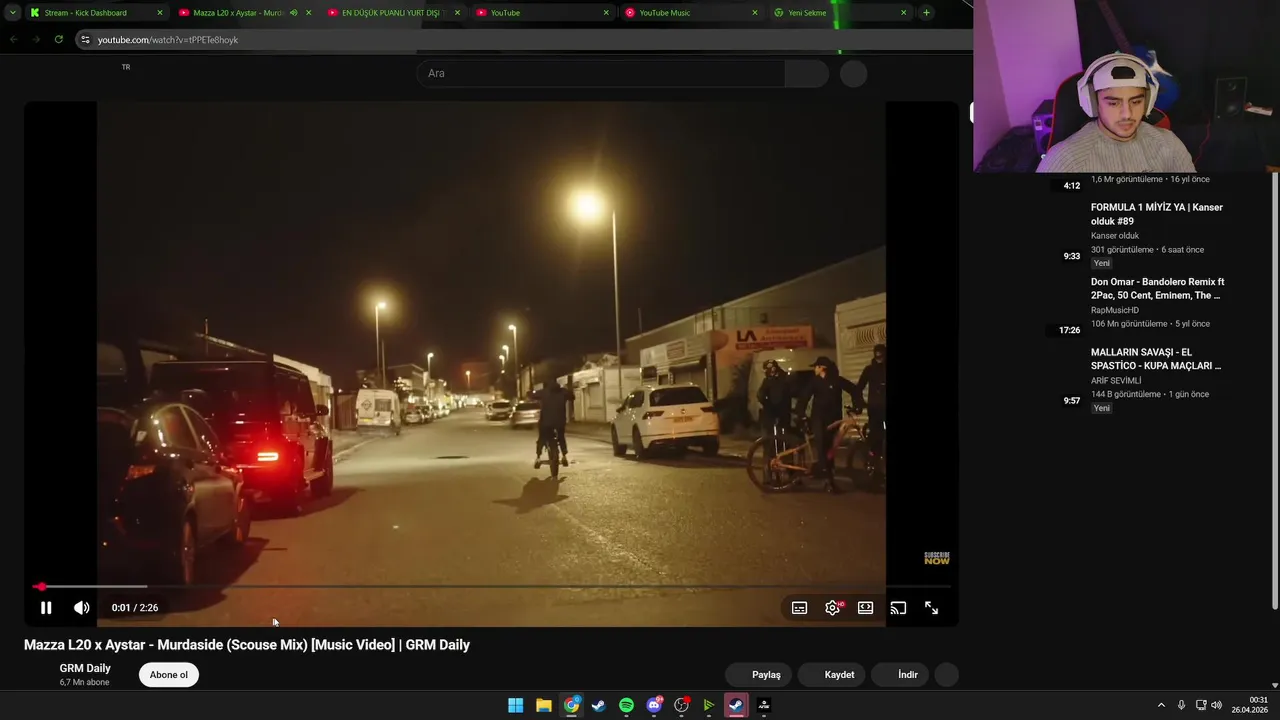Image resolution: width=1280 pixels, height=720 pixels.
Task: Open Discord from the taskbar
Action: (x=654, y=705)
